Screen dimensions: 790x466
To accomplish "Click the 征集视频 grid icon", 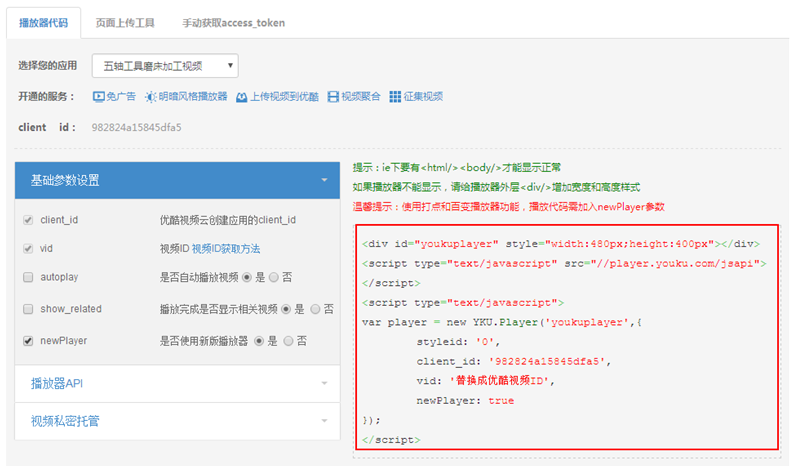I will tap(395, 97).
